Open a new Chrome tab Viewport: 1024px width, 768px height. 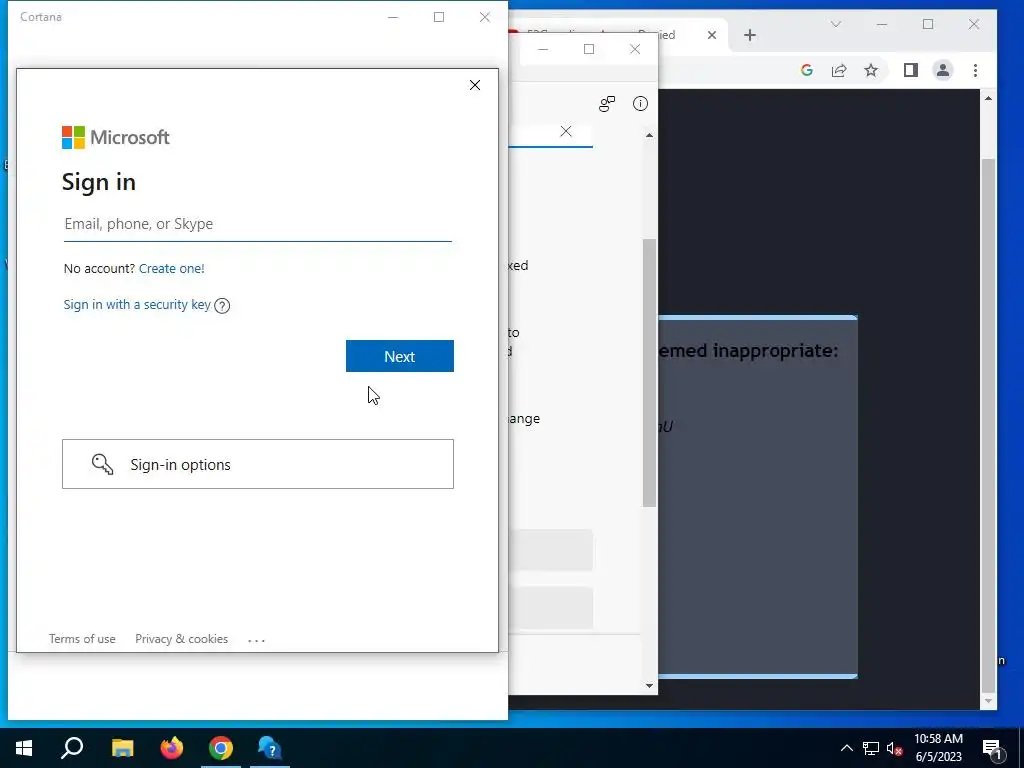point(750,35)
